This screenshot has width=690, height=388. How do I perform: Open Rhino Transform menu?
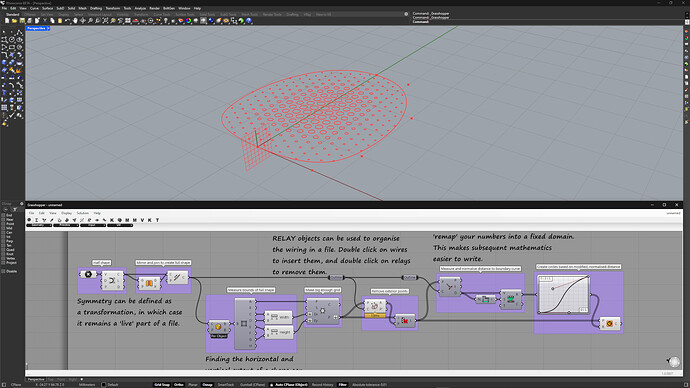pyautogui.click(x=113, y=8)
